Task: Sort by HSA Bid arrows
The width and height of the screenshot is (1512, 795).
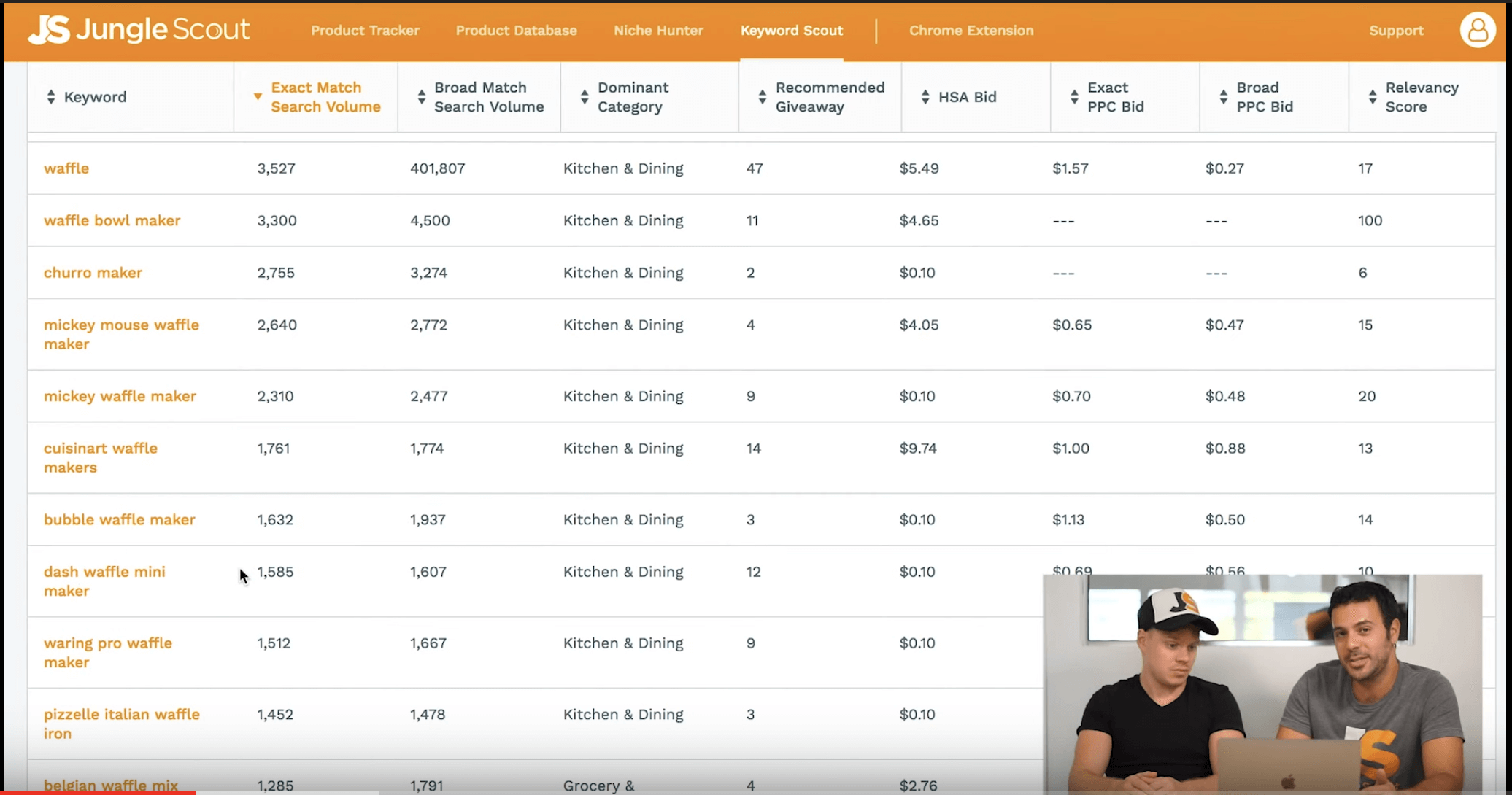Action: click(x=925, y=97)
